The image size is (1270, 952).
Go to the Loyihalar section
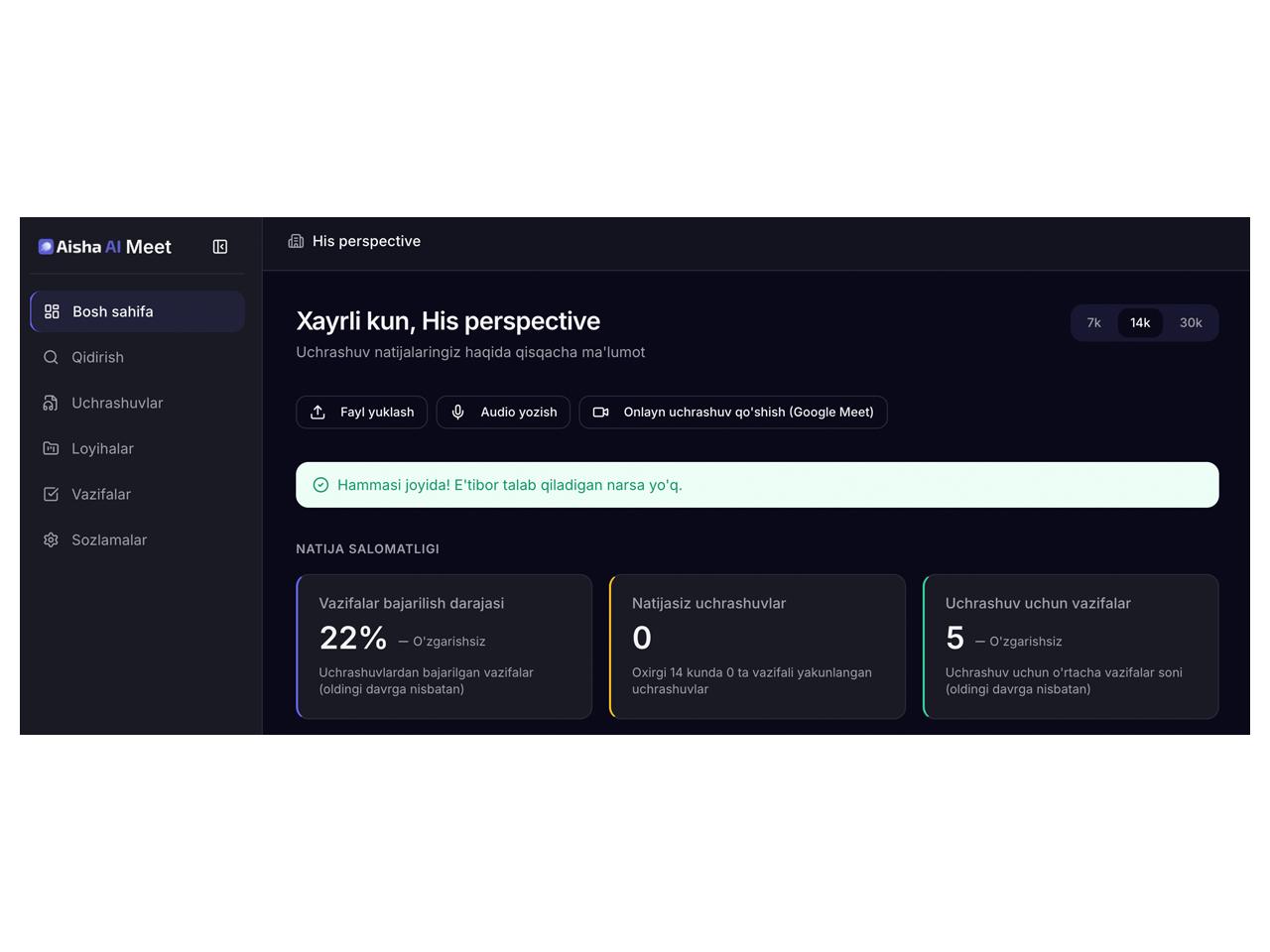102,448
